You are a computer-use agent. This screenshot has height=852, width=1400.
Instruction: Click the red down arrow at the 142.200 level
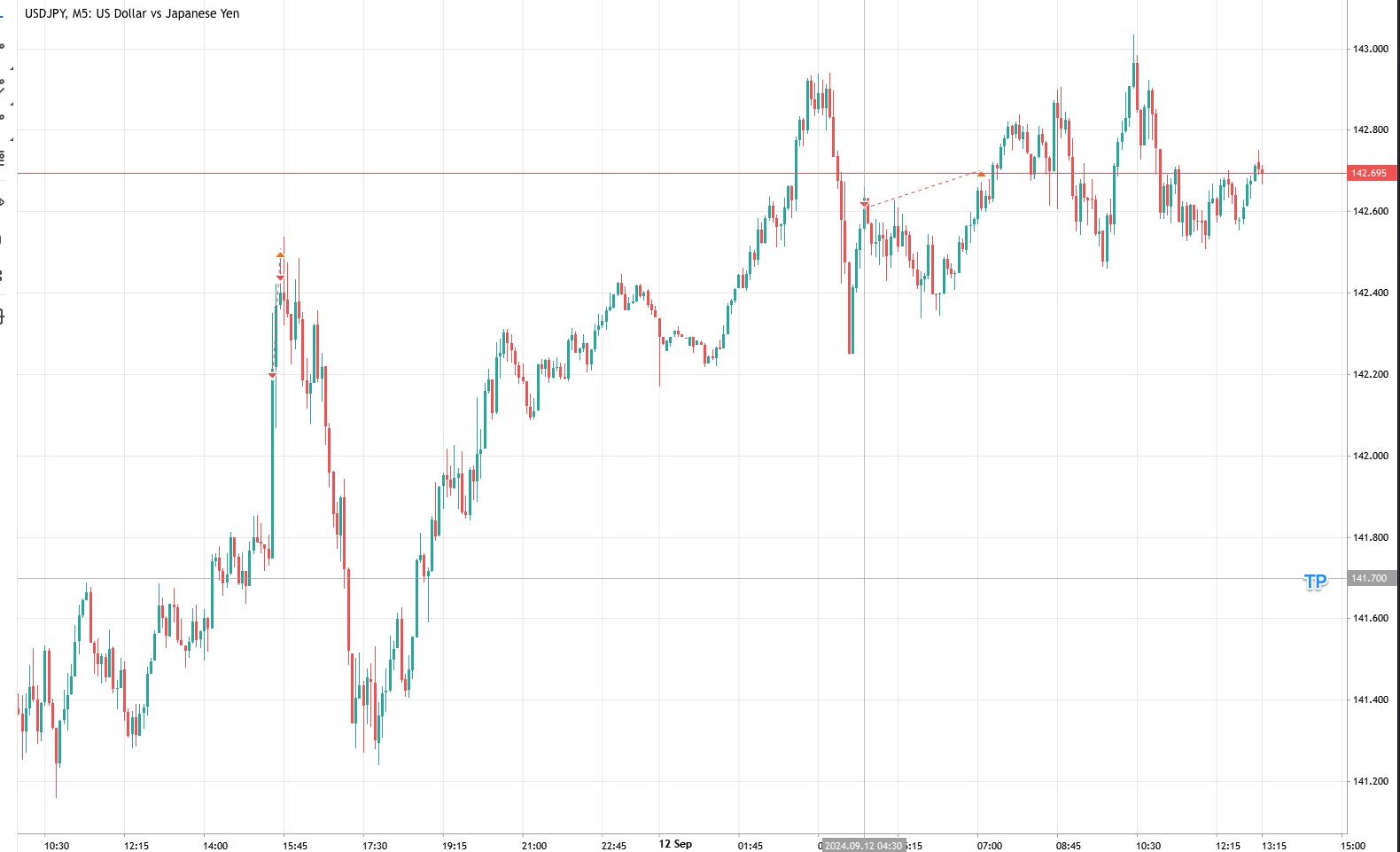(272, 376)
